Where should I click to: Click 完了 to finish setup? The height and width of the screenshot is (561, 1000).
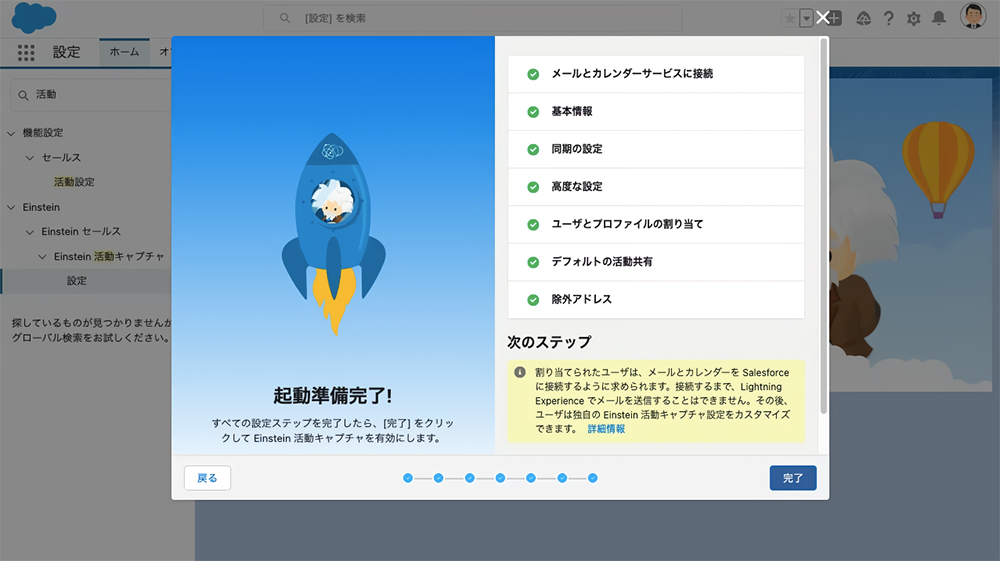(x=793, y=478)
